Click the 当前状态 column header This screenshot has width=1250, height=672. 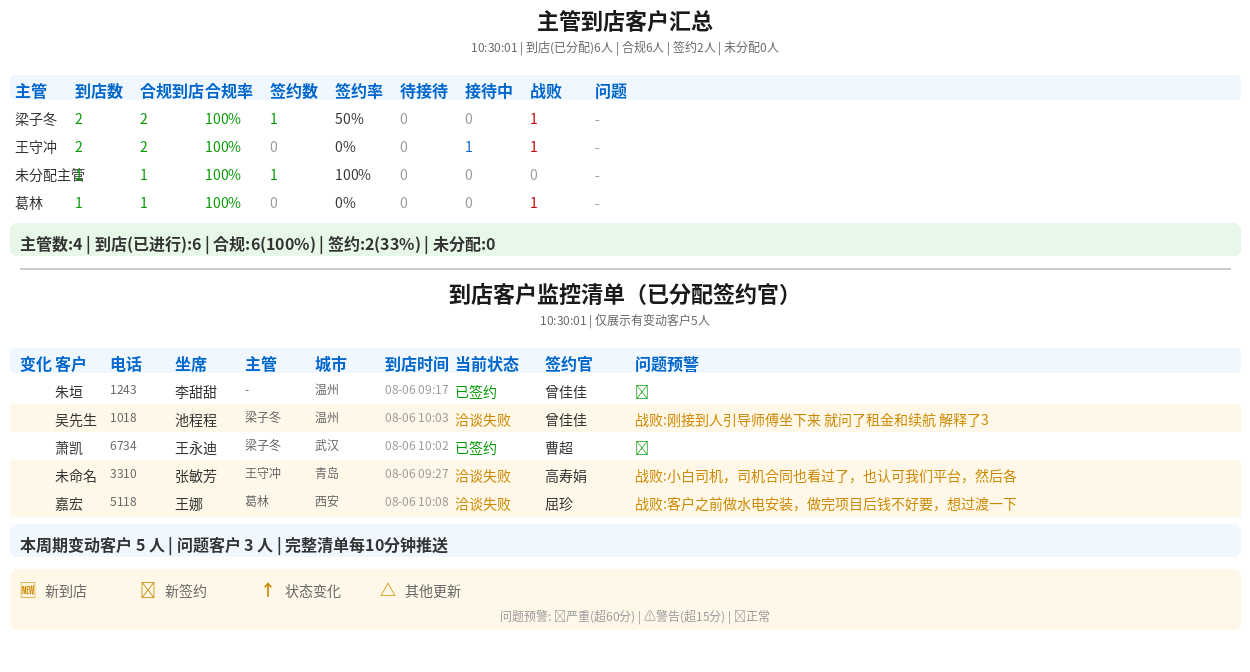487,364
